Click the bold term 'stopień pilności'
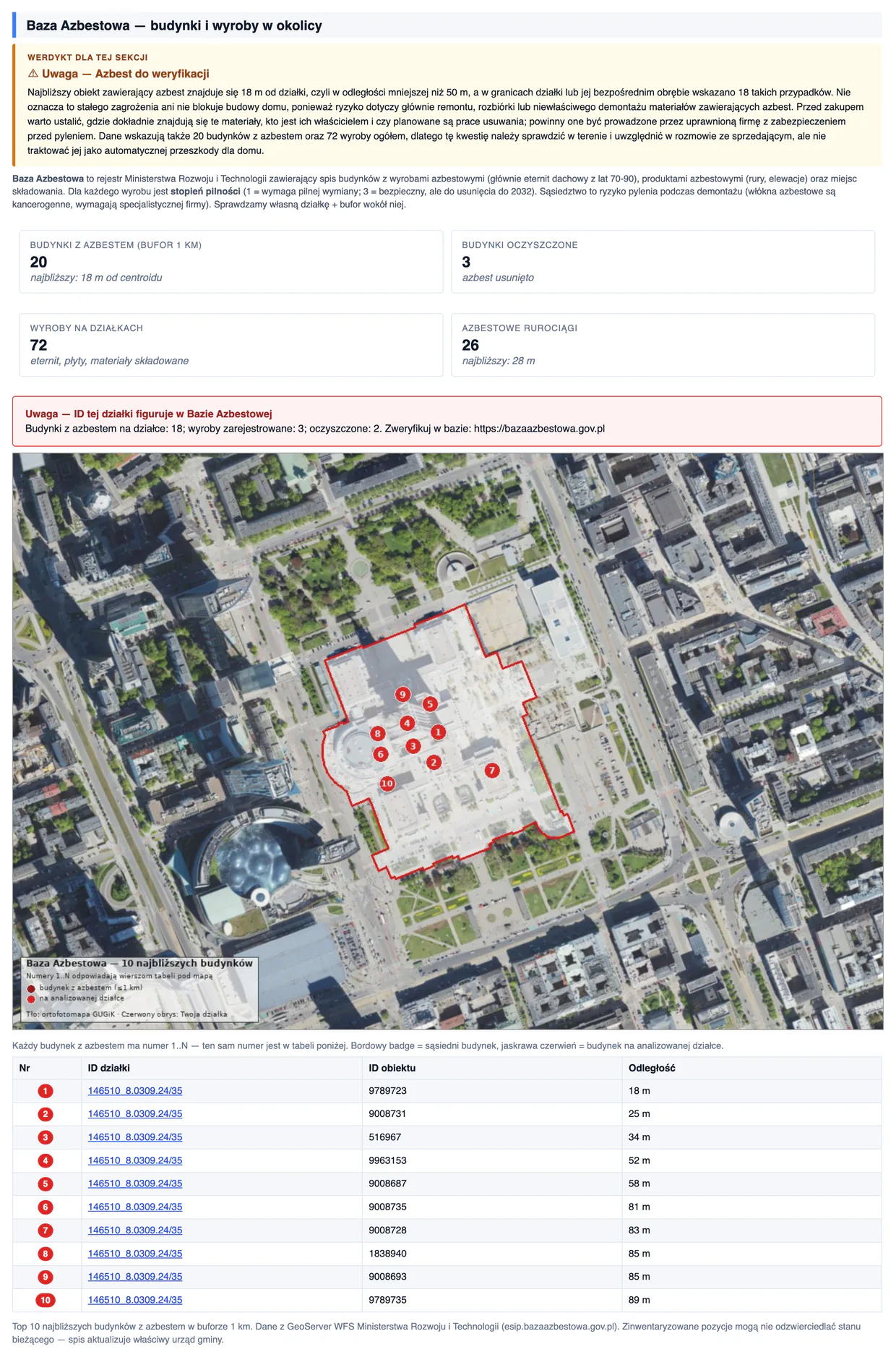This screenshot has width=896, height=1357. click(205, 192)
